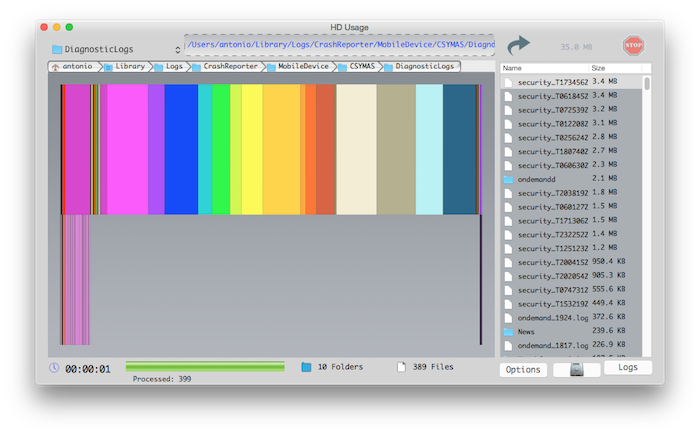Select Logs in the breadcrumb bar
The width and height of the screenshot is (700, 435).
coord(169,67)
